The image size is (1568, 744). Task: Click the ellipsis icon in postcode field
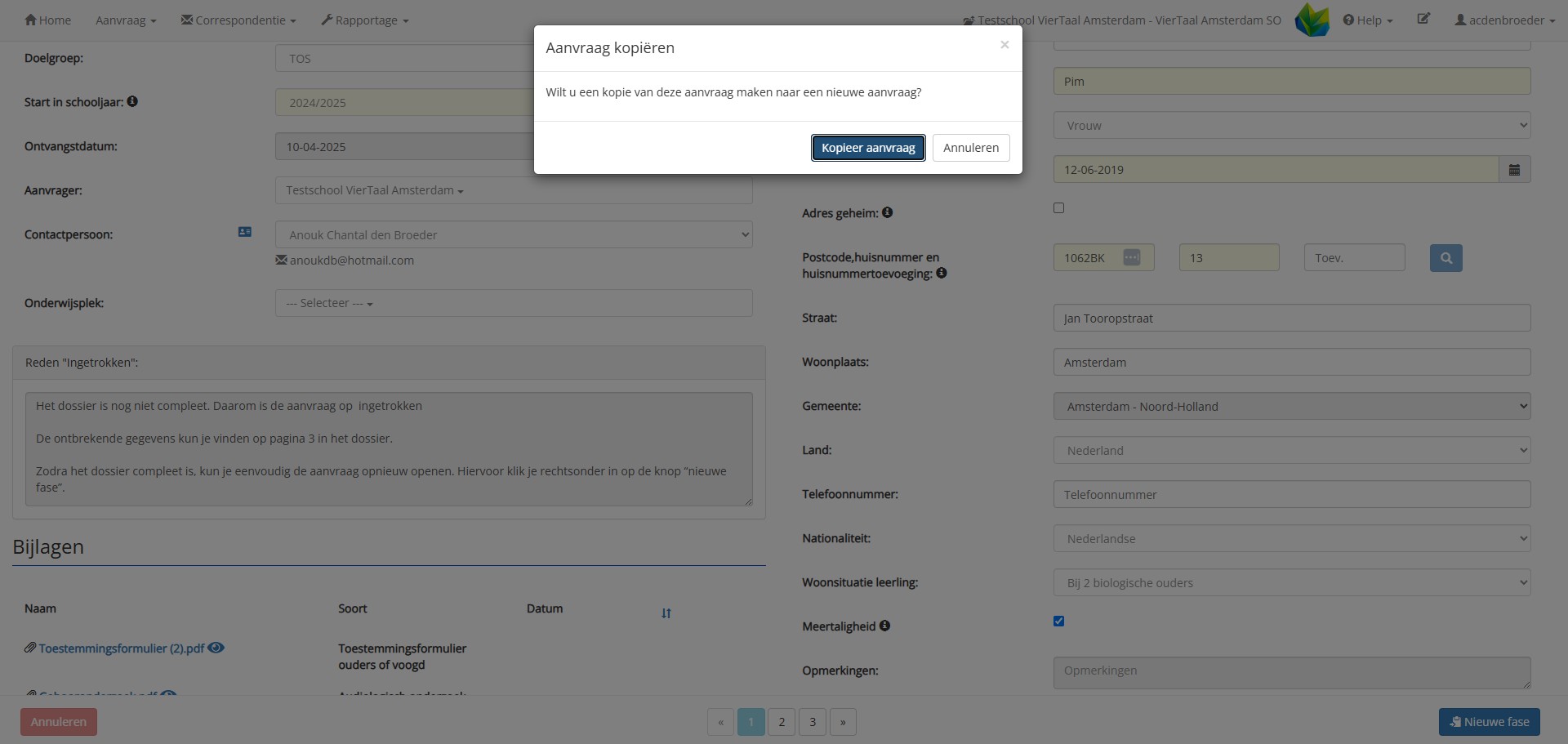coord(1131,257)
